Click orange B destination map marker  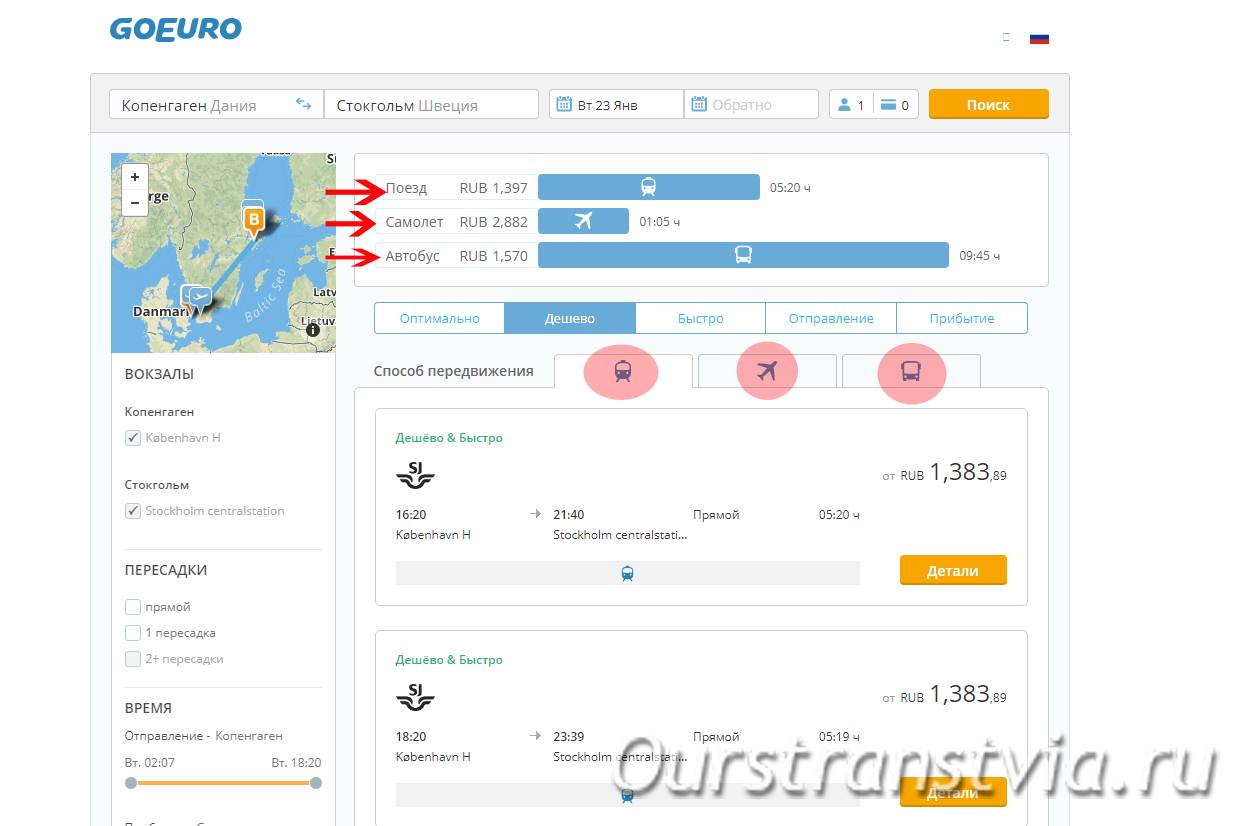pos(254,219)
